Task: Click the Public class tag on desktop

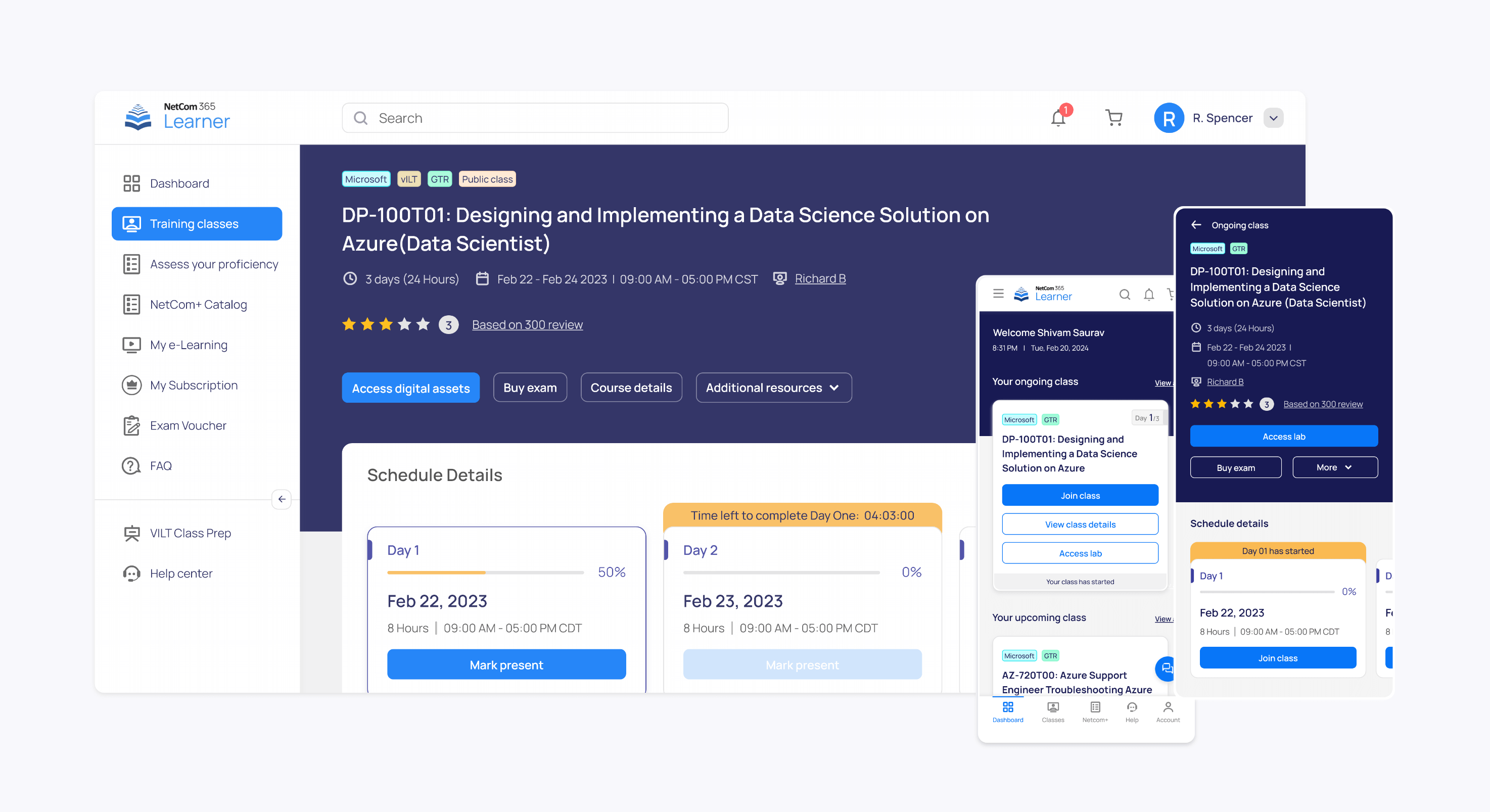Action: [487, 179]
